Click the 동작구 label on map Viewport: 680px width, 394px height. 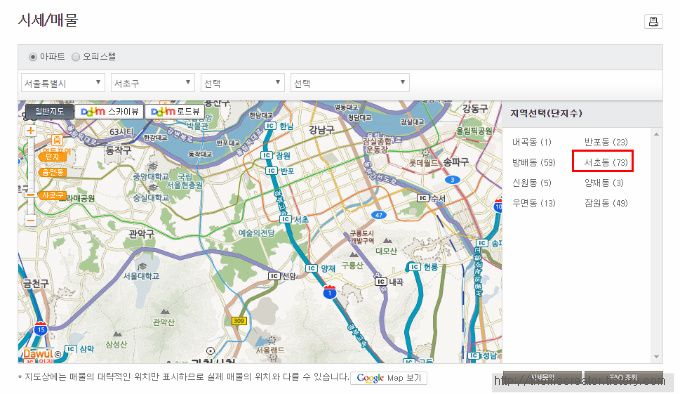(118, 150)
